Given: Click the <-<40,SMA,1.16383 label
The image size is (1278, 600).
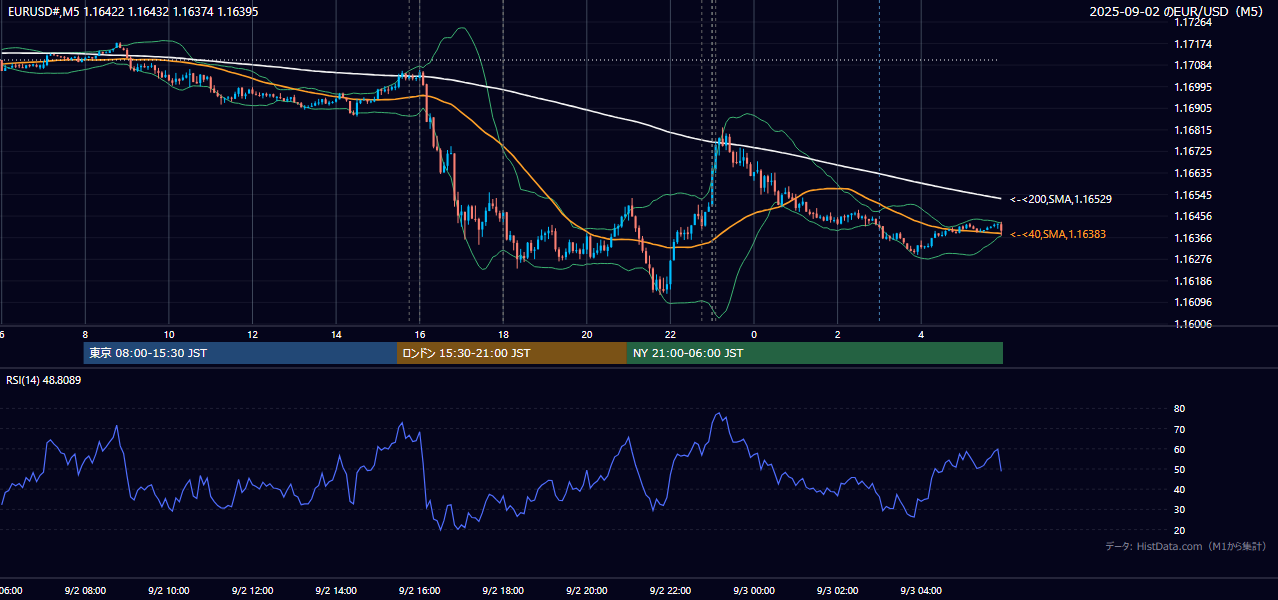Looking at the screenshot, I should (x=1058, y=234).
